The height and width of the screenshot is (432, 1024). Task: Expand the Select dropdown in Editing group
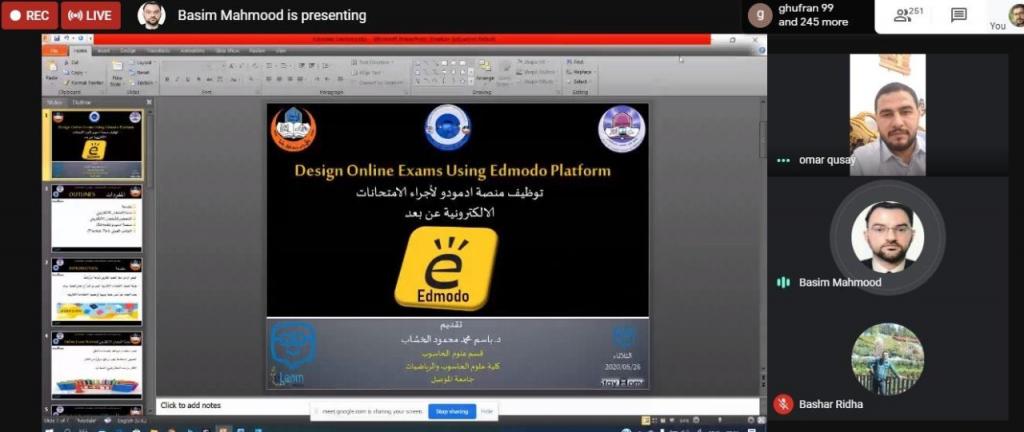tap(580, 82)
